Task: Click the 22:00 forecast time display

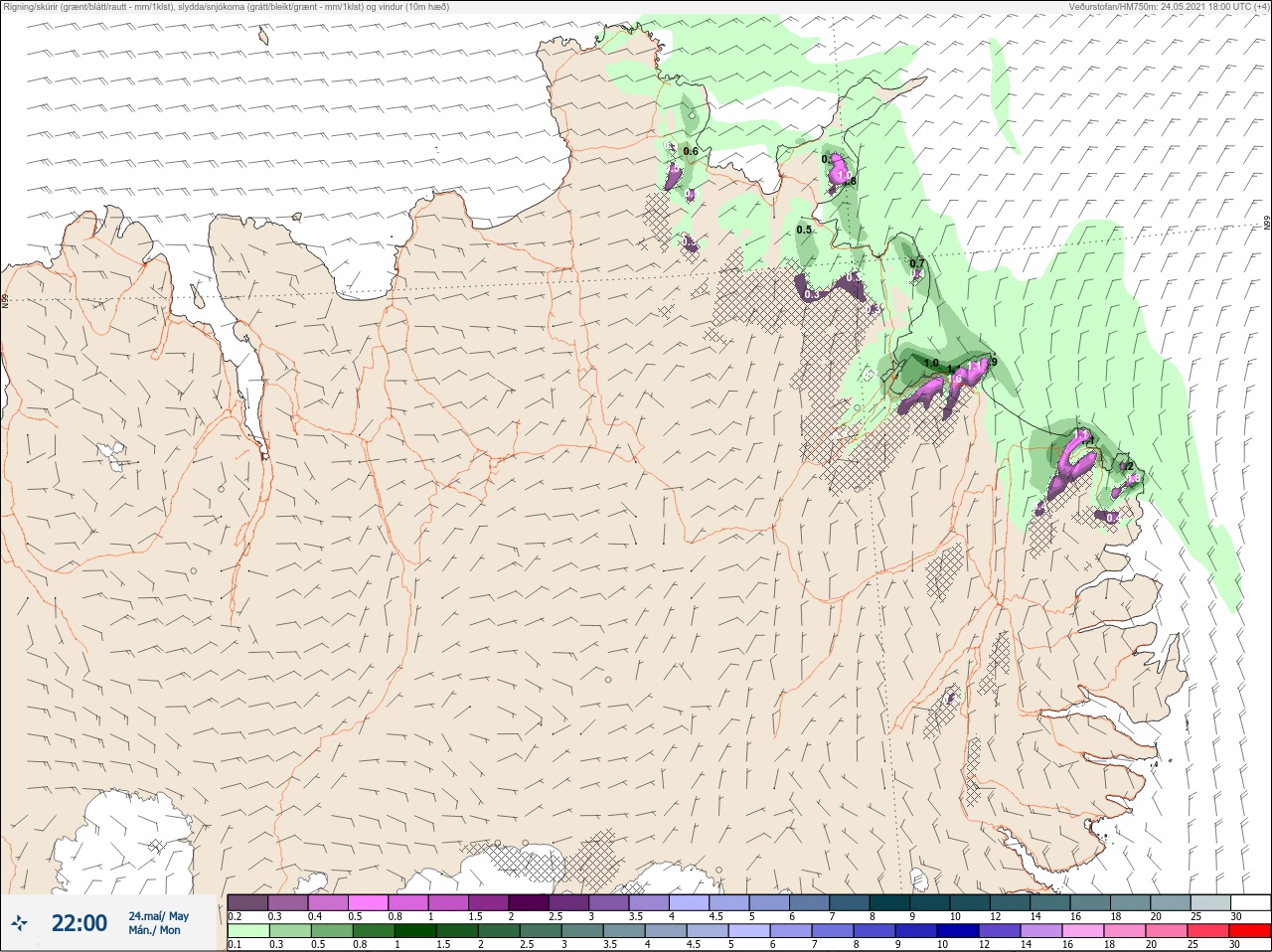Action: 79,923
